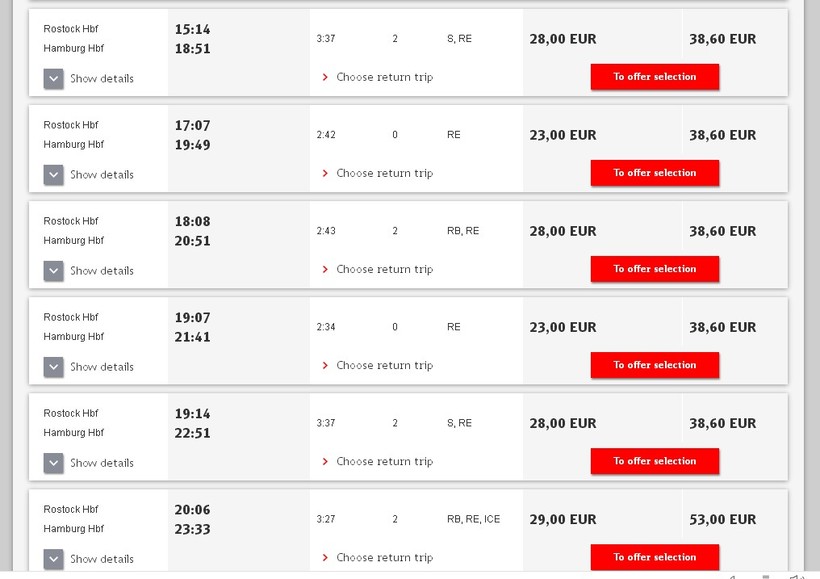
Task: Click the details arrow icon for 17:07 train
Action: click(x=54, y=174)
